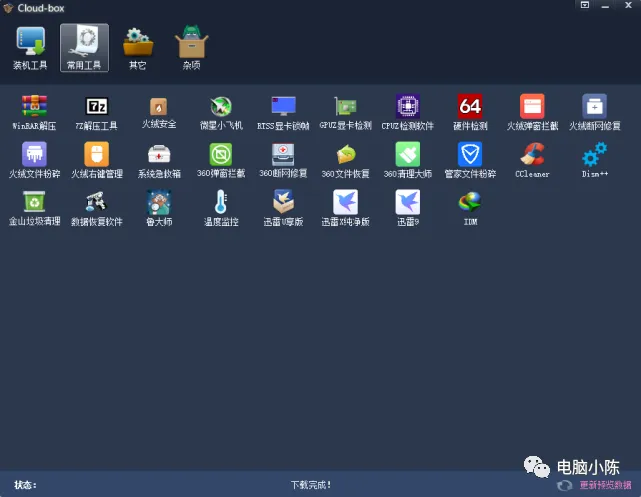Open 360弹窗拦截 tool

tap(221, 160)
